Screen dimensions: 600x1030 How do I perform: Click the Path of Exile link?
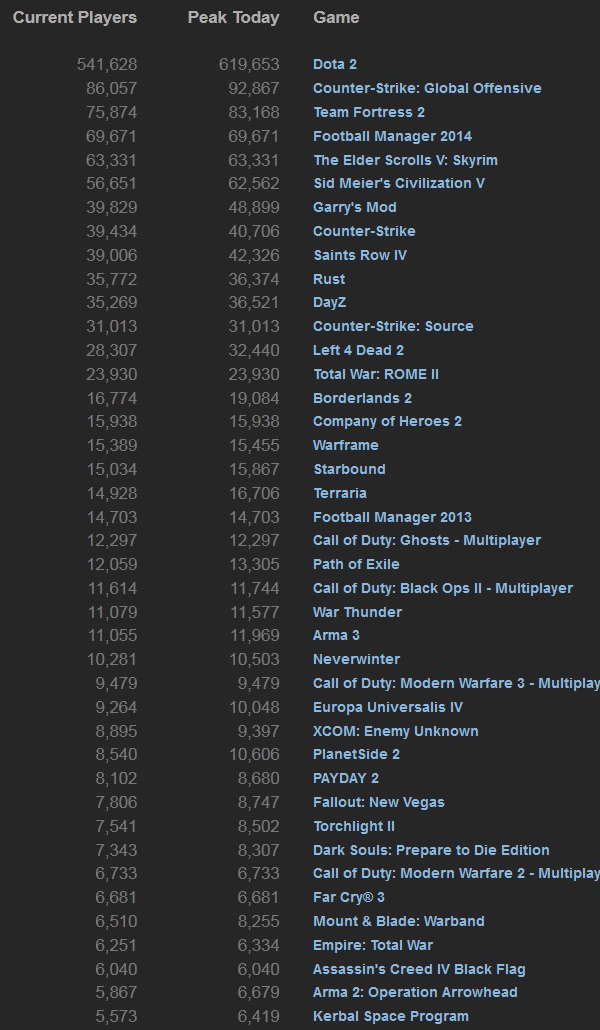[356, 564]
